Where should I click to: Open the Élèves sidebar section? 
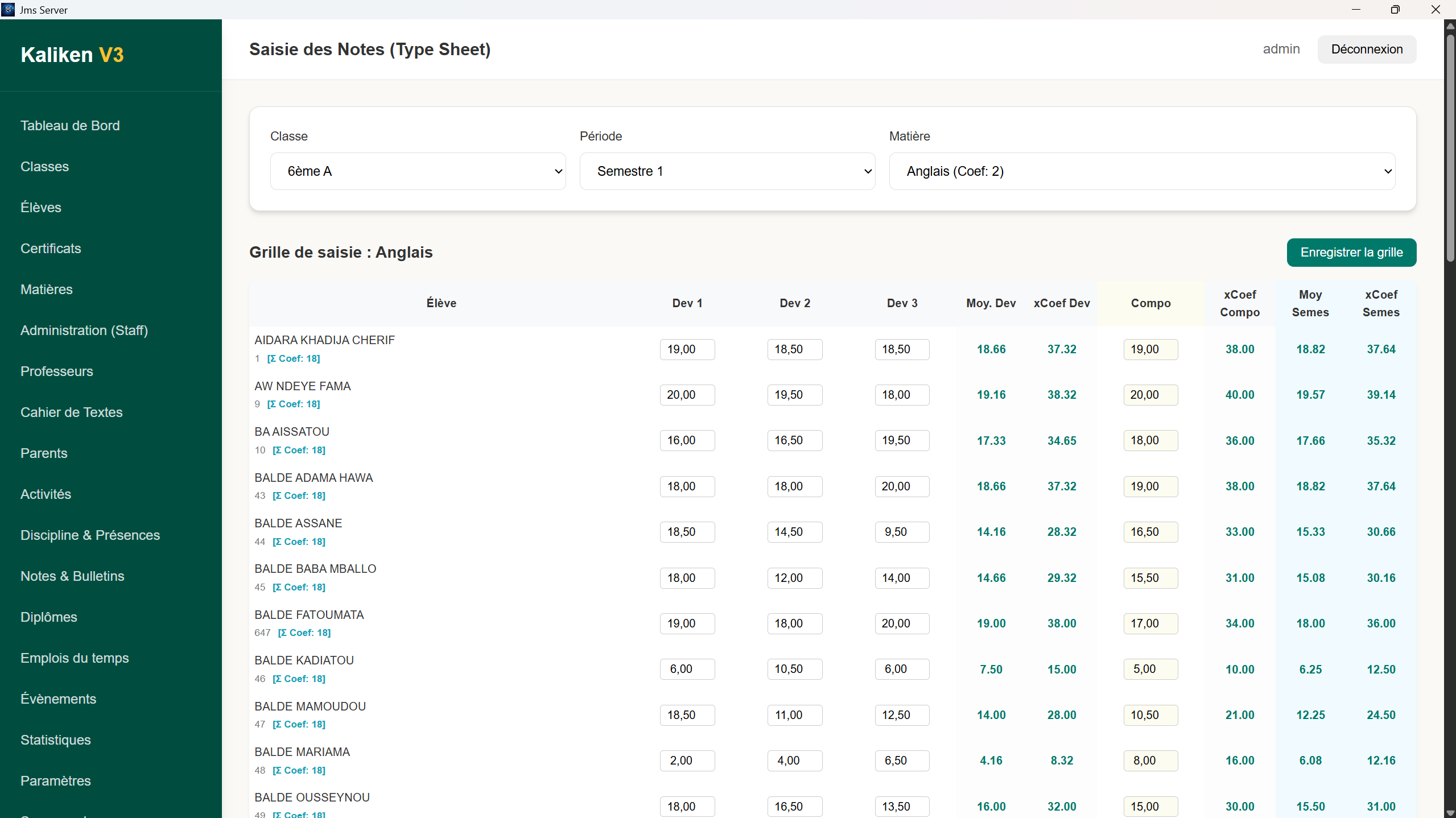pos(41,208)
